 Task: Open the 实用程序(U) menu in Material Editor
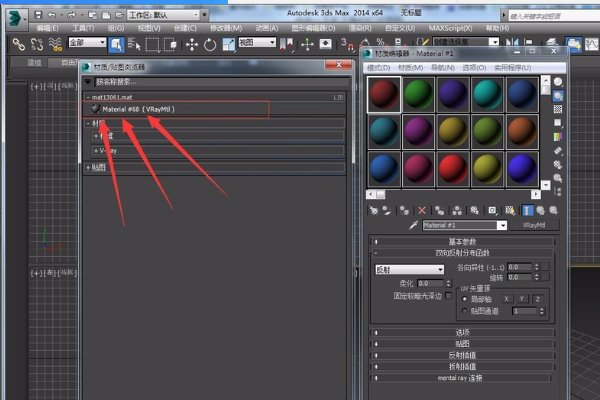coord(512,68)
